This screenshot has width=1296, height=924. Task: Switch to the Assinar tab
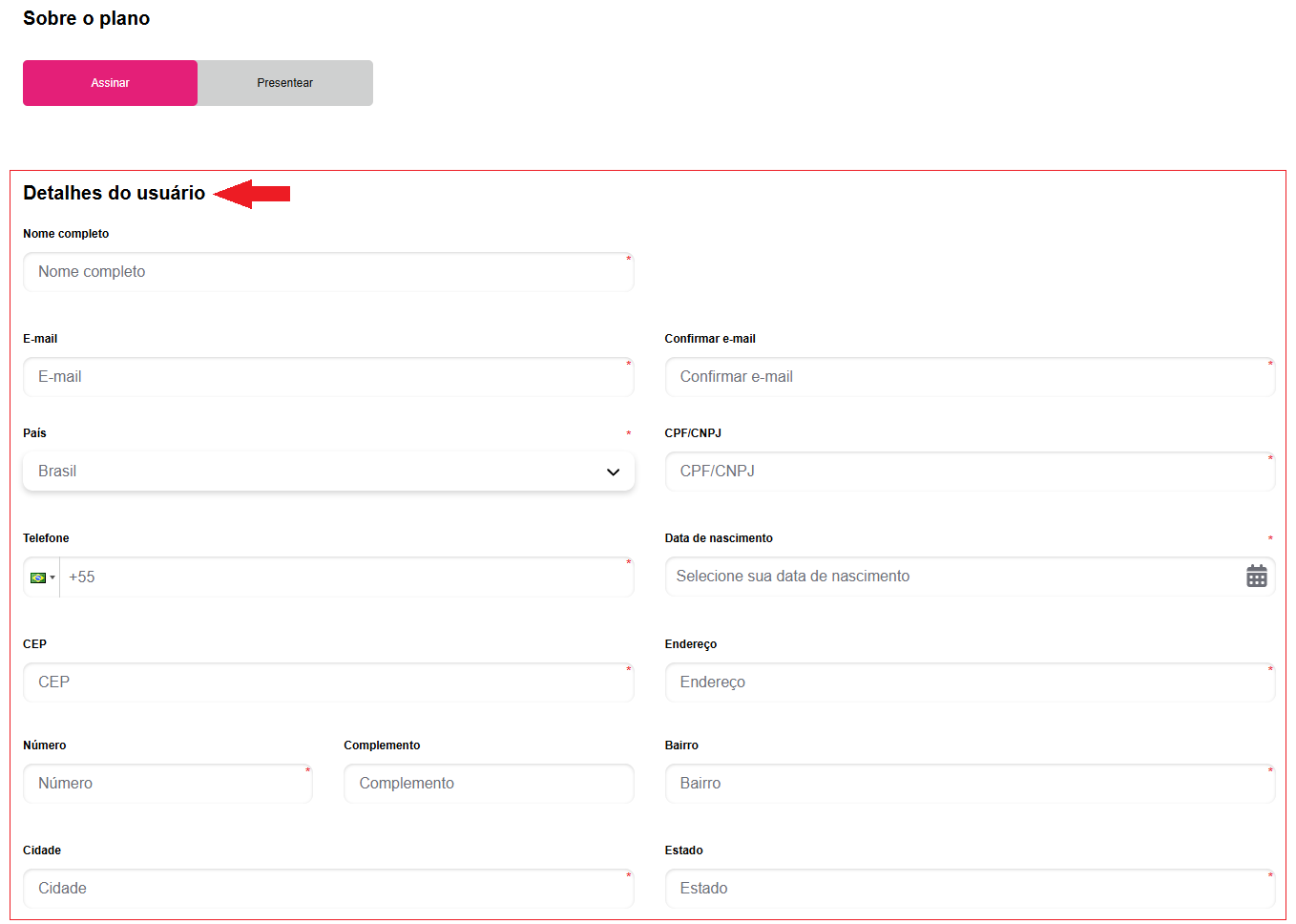click(110, 83)
